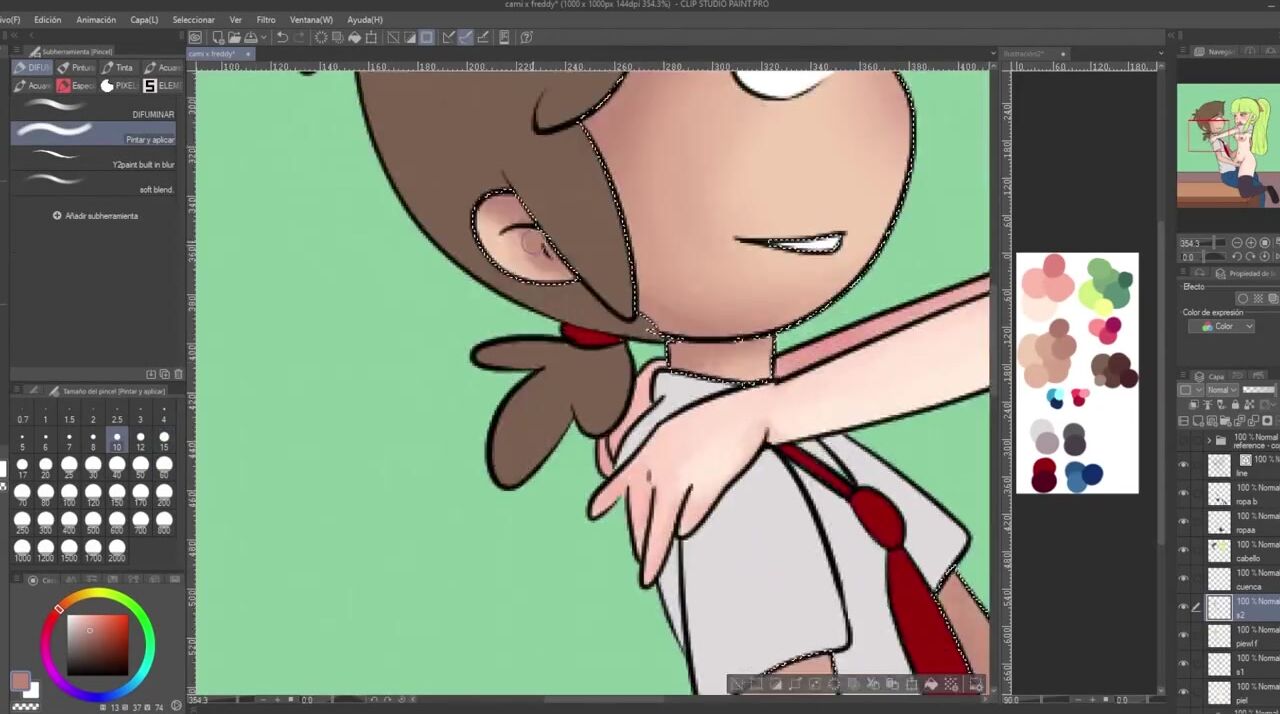This screenshot has height=714, width=1280.
Task: Pick a hue on the color wheel square
Action: tap(97, 645)
